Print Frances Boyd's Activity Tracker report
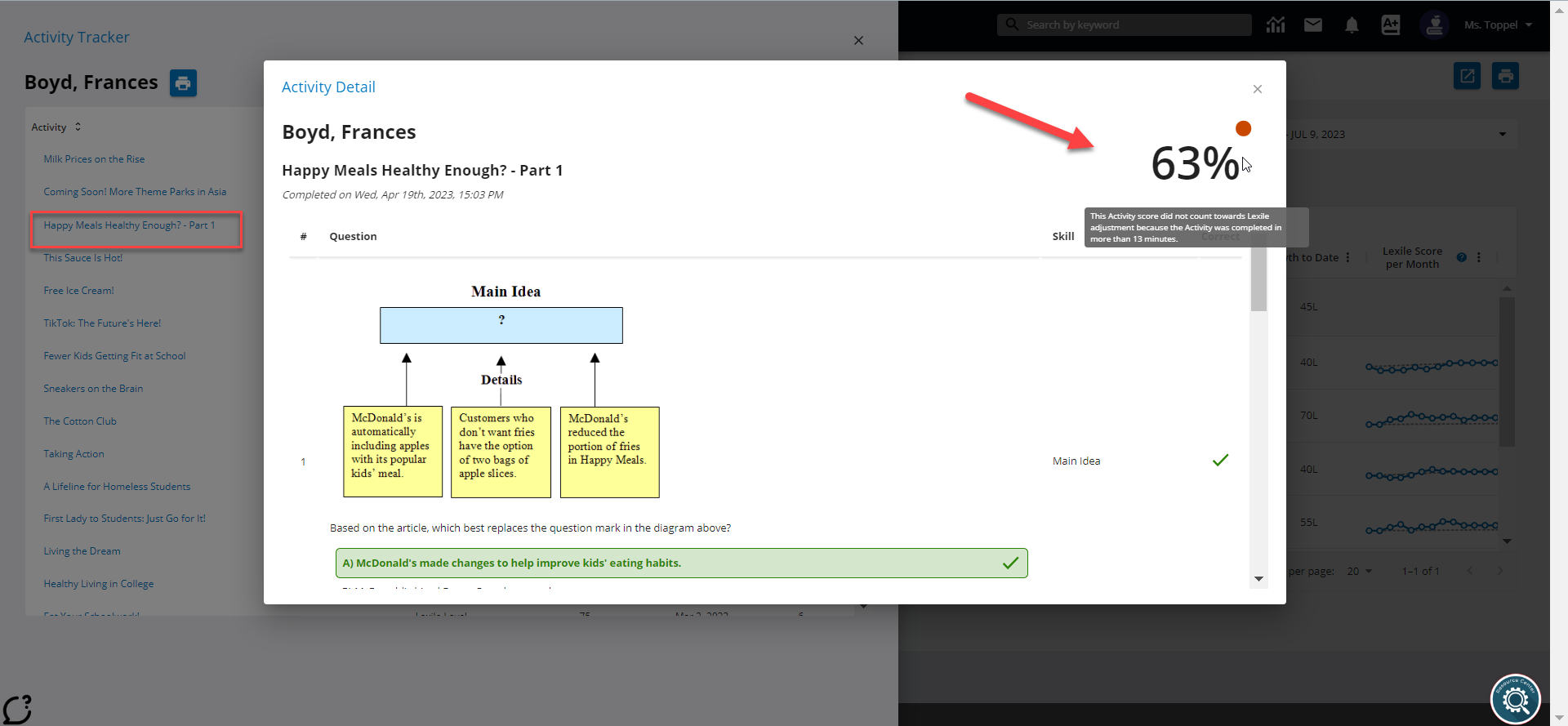Screen dimensions: 1568x726 (x=183, y=82)
